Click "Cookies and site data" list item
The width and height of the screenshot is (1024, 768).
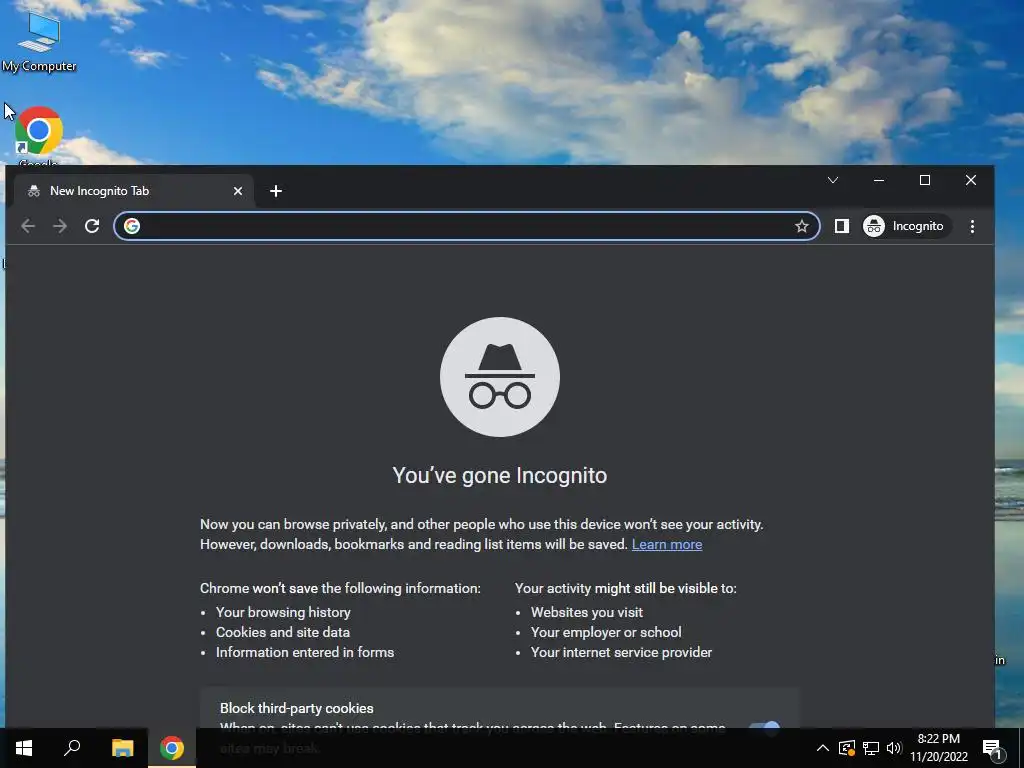283,632
